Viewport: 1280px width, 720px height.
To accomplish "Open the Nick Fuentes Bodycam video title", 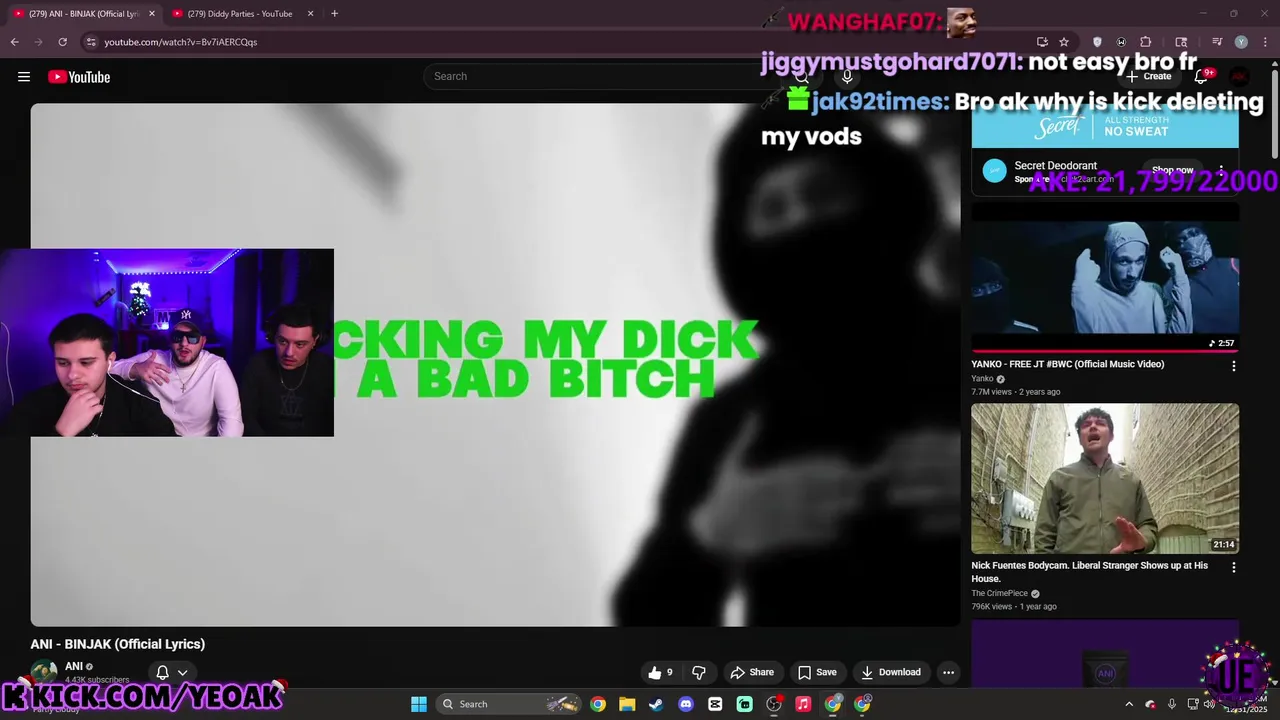I will pos(1090,572).
